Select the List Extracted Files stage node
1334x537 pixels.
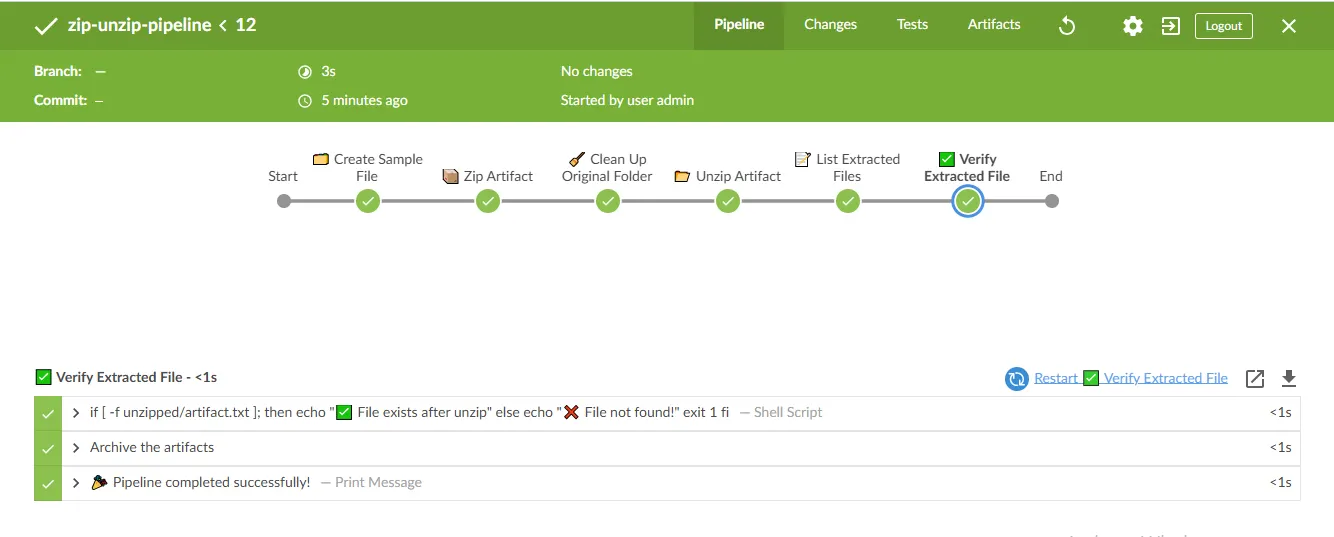pos(848,201)
